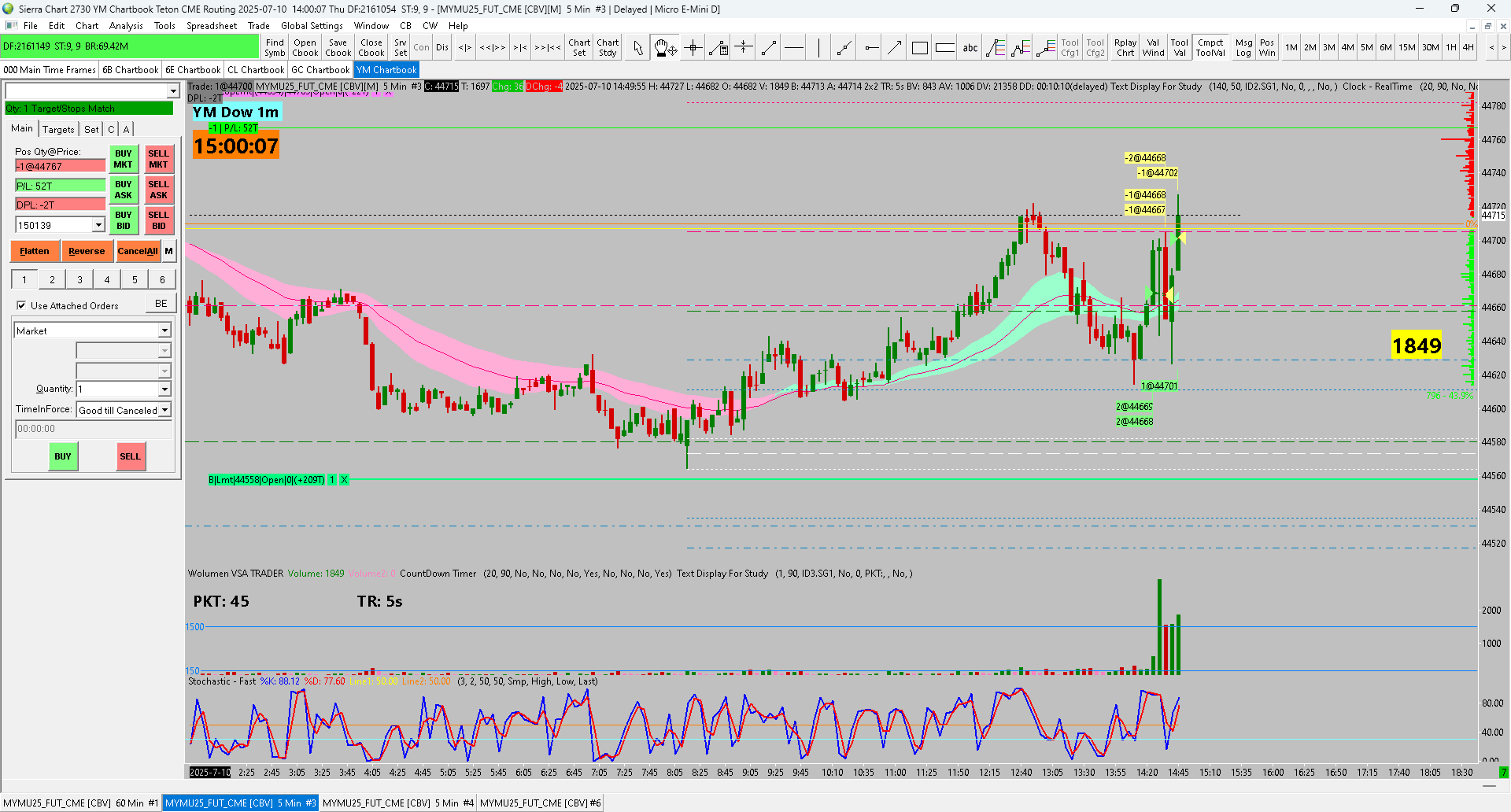Image resolution: width=1511 pixels, height=812 pixels.
Task: Switch to the Targets tab
Action: pos(58,130)
